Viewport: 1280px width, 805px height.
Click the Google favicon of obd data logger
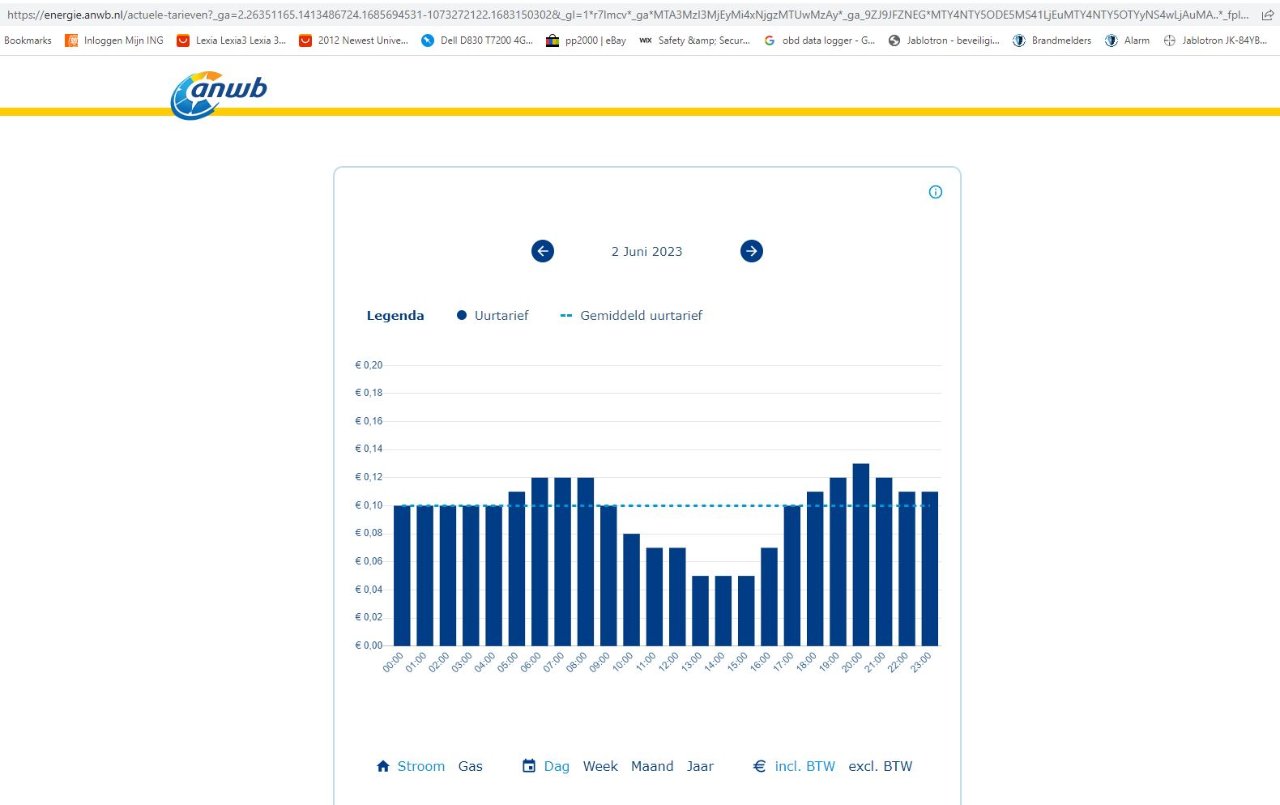(769, 41)
